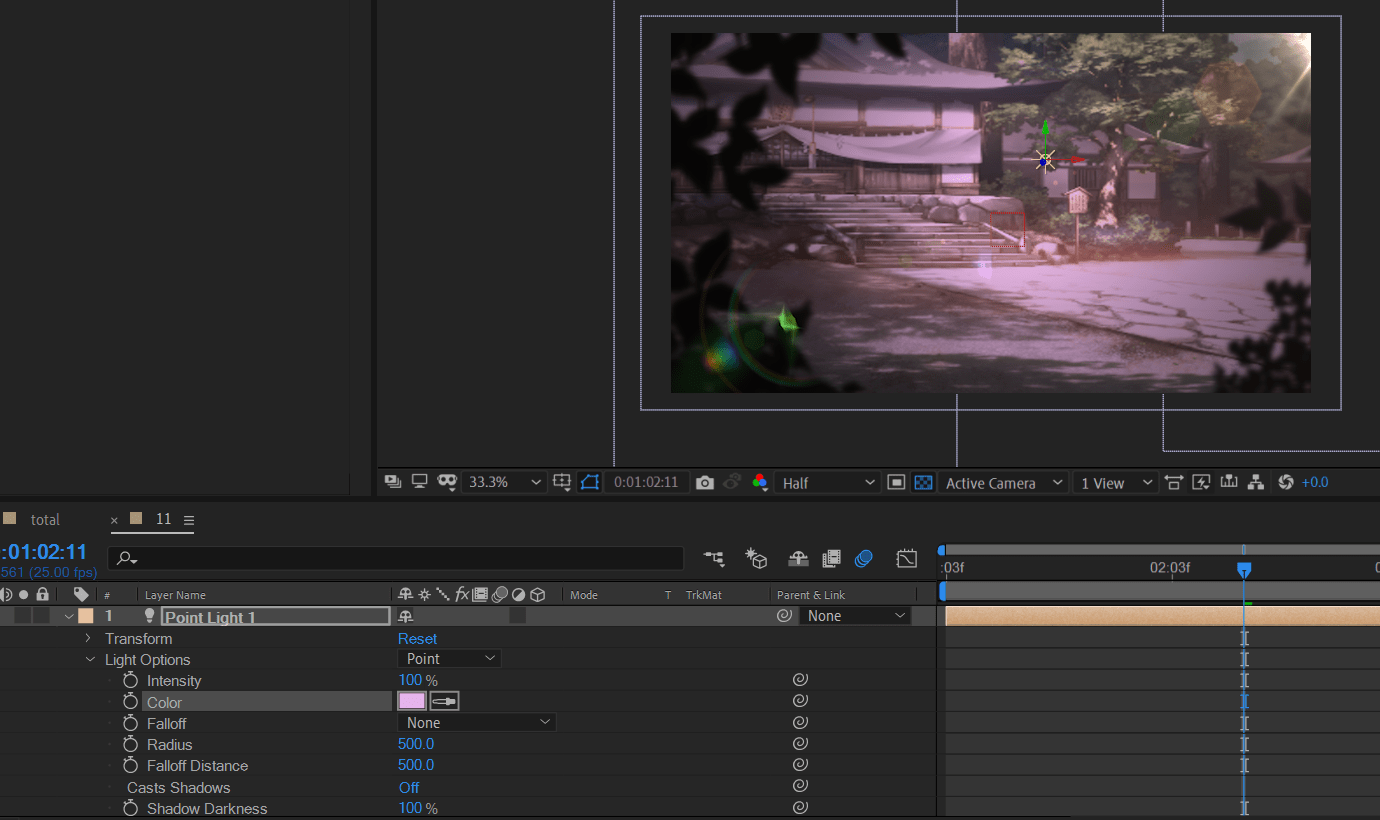This screenshot has width=1380, height=820.
Task: Toggle Primary Viewer monitor icon
Action: [420, 482]
